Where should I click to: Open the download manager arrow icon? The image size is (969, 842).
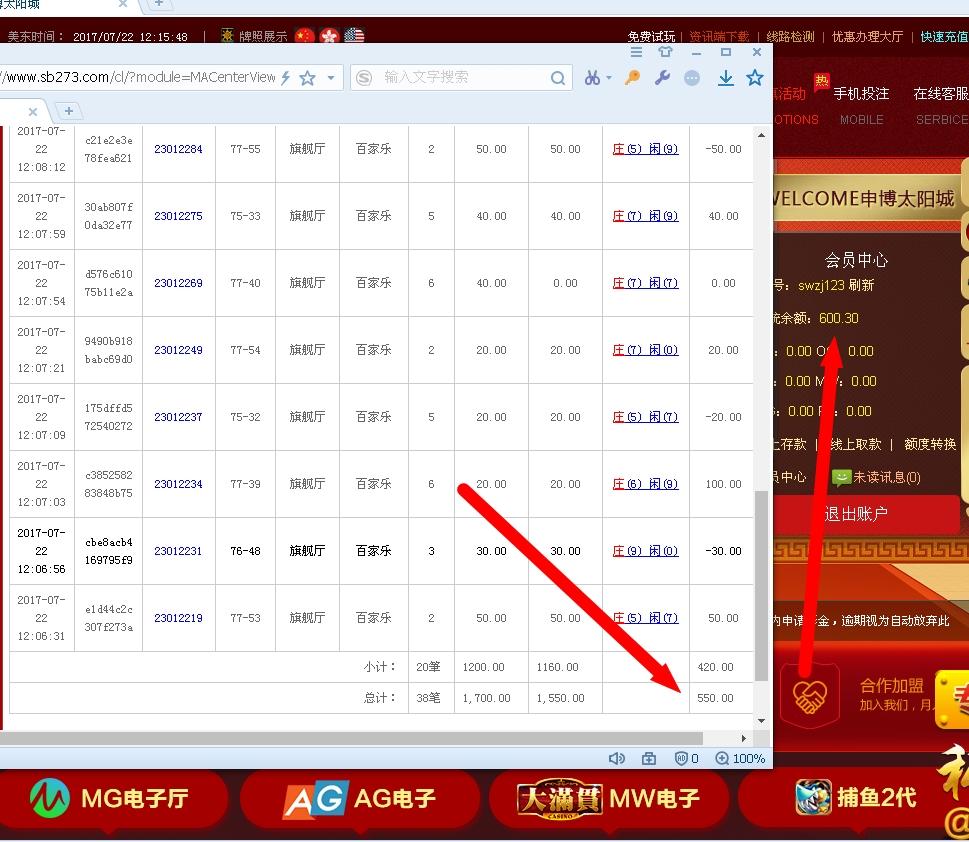pos(726,77)
